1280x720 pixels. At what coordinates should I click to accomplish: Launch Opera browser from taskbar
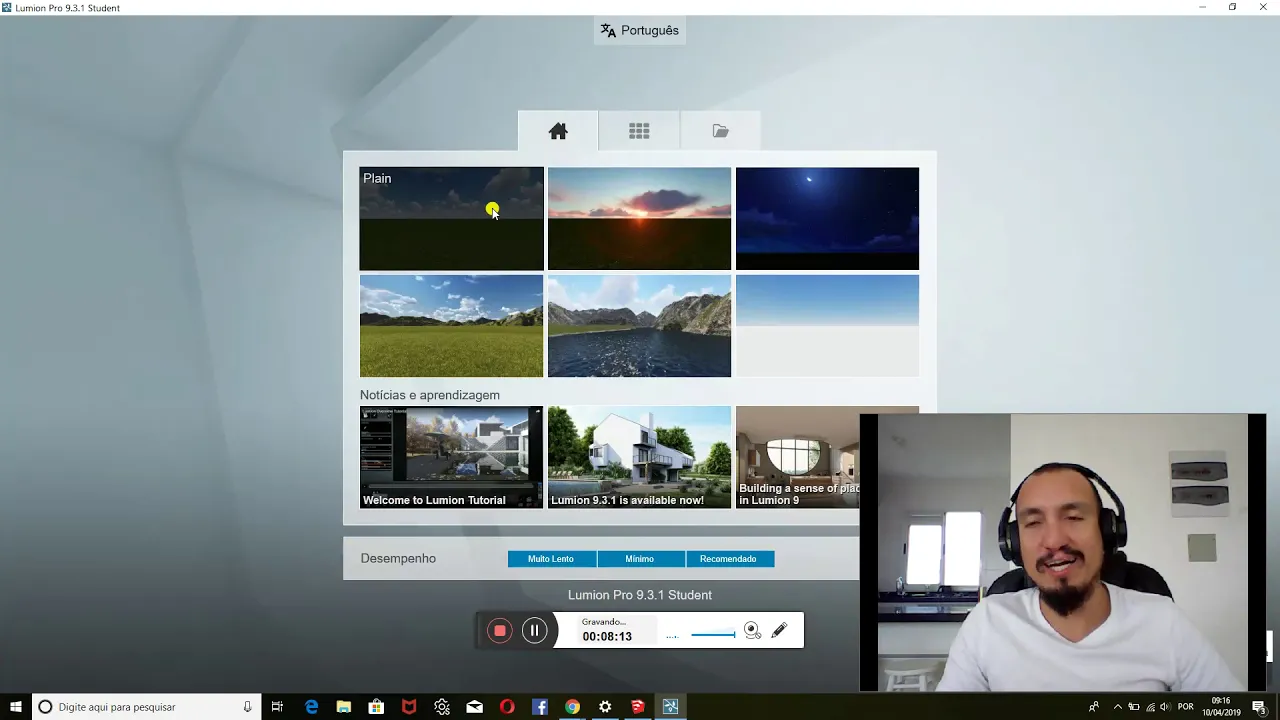click(507, 707)
